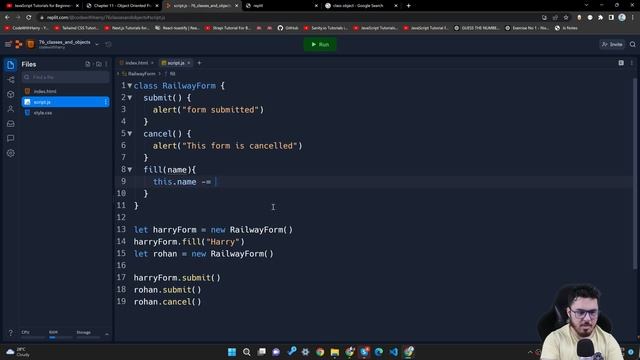This screenshot has height=360, width=640.
Task: Add a new editor tab with plus icon
Action: click(x=199, y=63)
